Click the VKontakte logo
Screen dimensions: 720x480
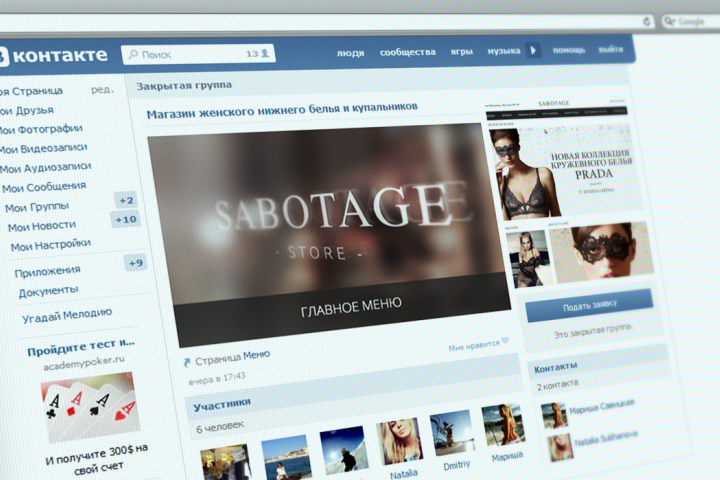coord(53,56)
